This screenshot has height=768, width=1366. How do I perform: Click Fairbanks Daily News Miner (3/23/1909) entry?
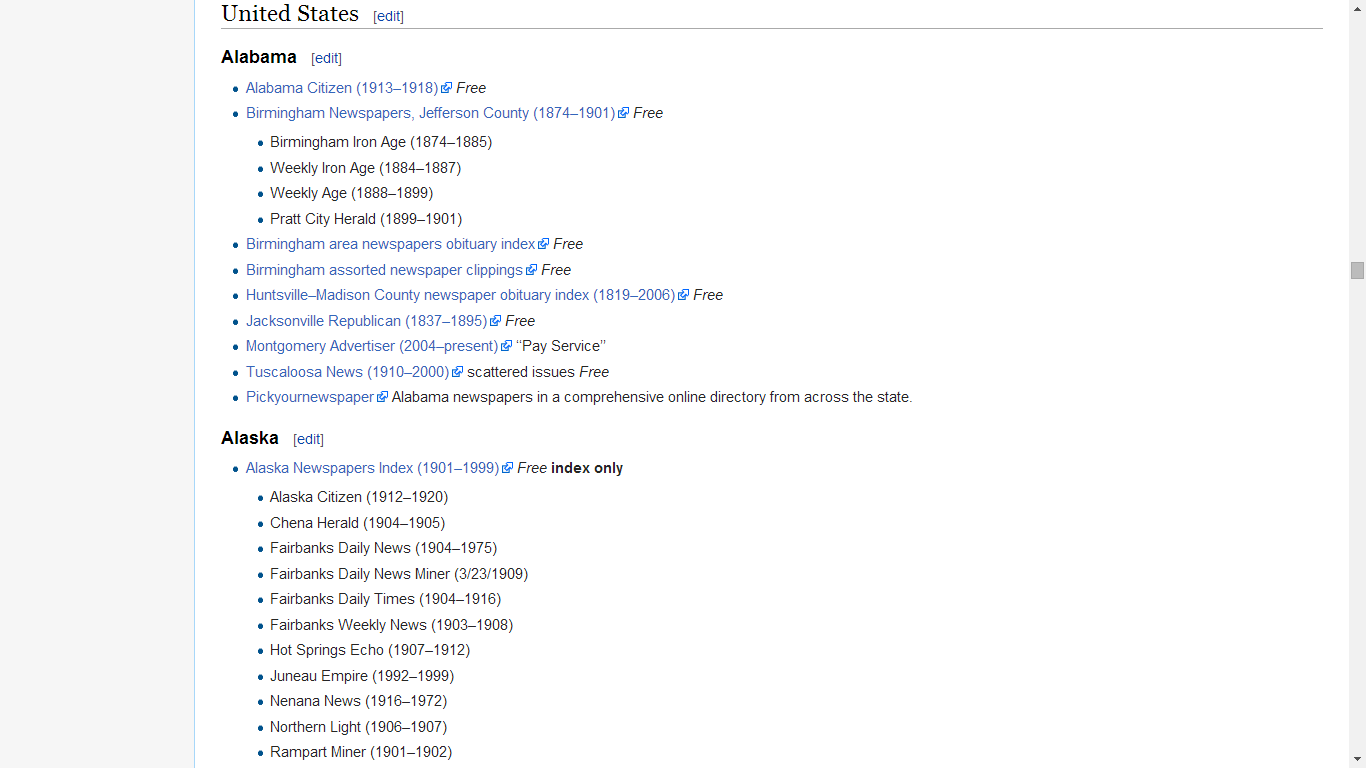[x=399, y=574]
